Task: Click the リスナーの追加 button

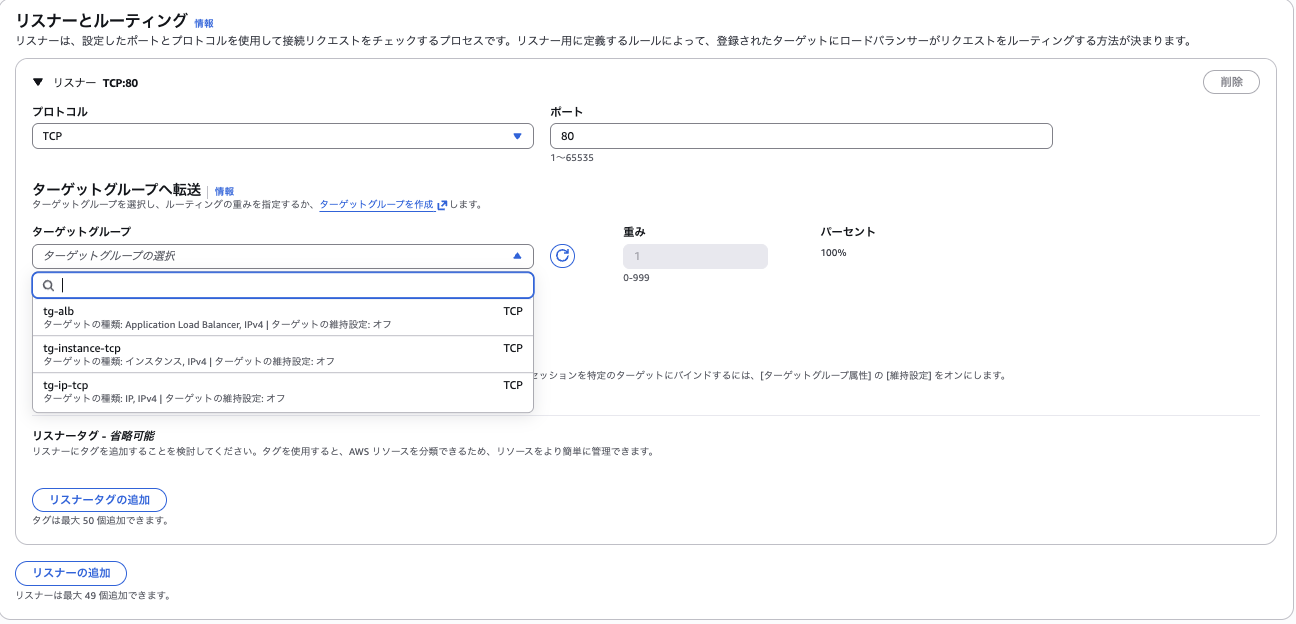Action: [71, 573]
